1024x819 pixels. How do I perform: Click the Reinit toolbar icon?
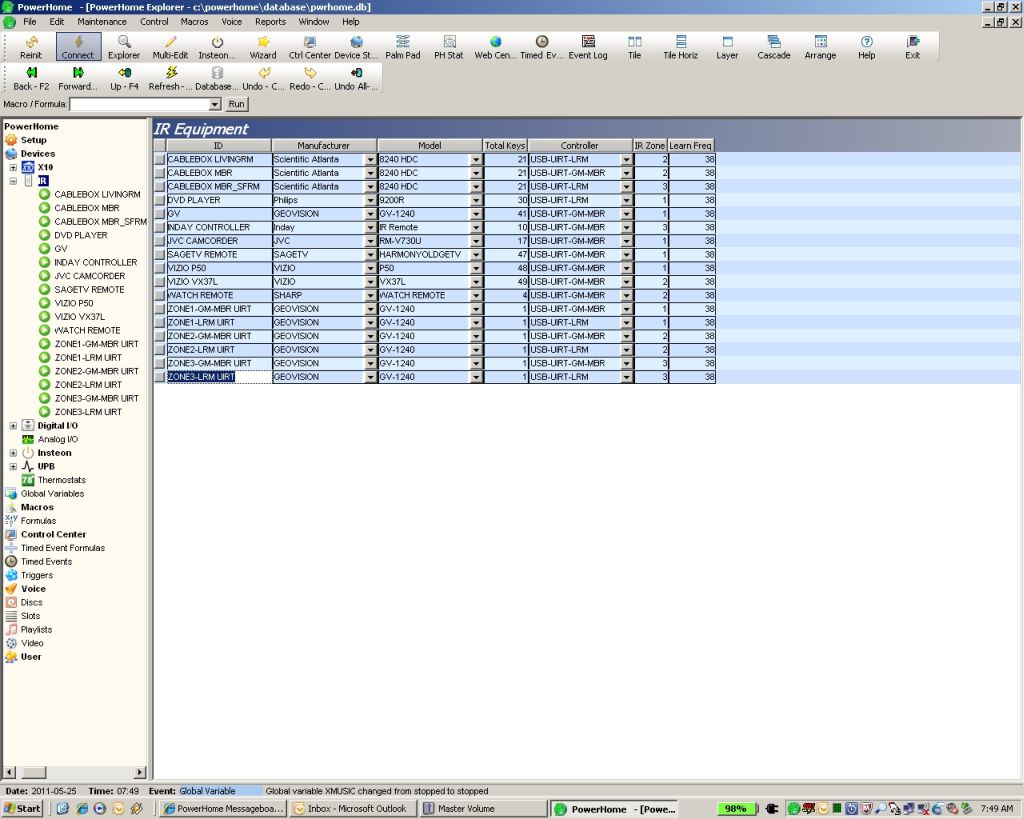tap(31, 46)
